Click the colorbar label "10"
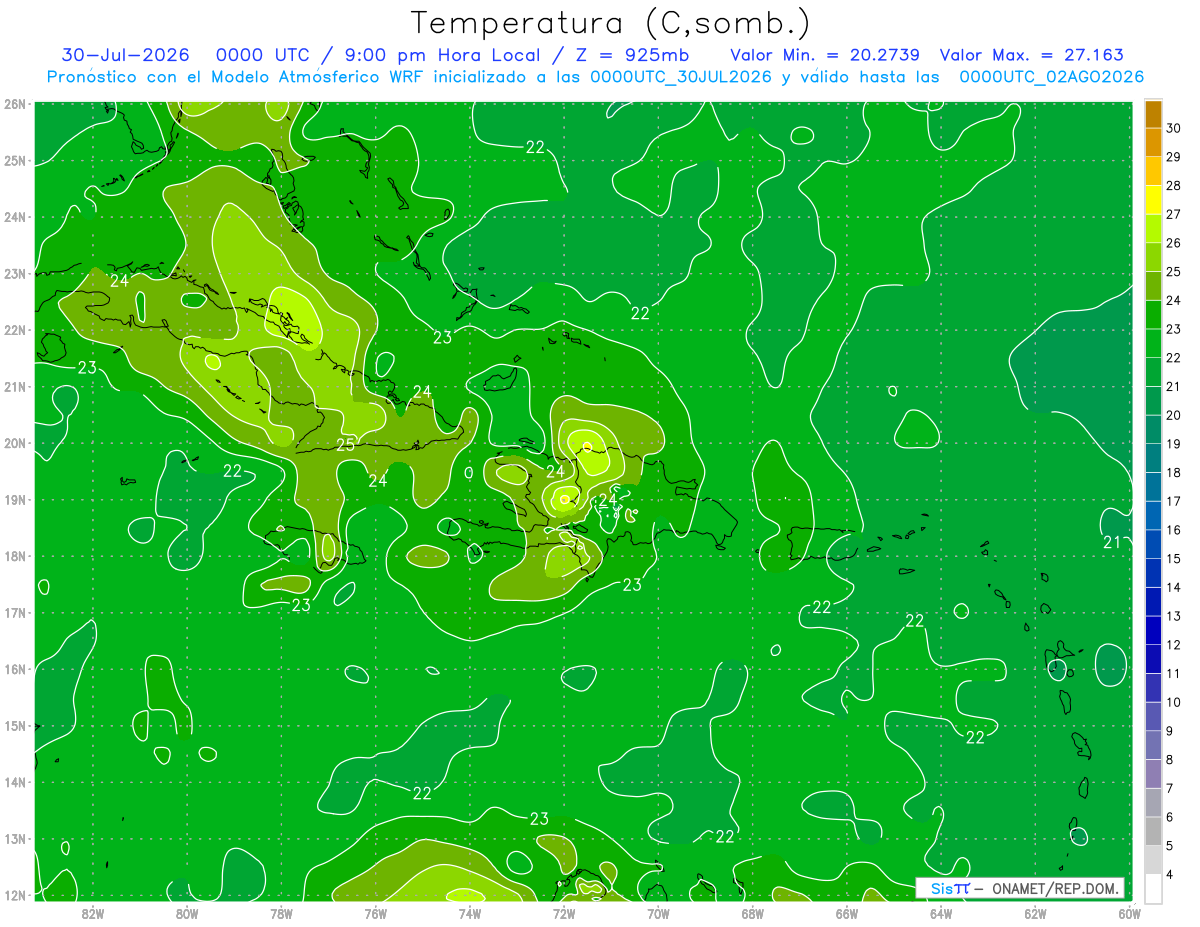The image size is (1200, 927). click(1174, 702)
